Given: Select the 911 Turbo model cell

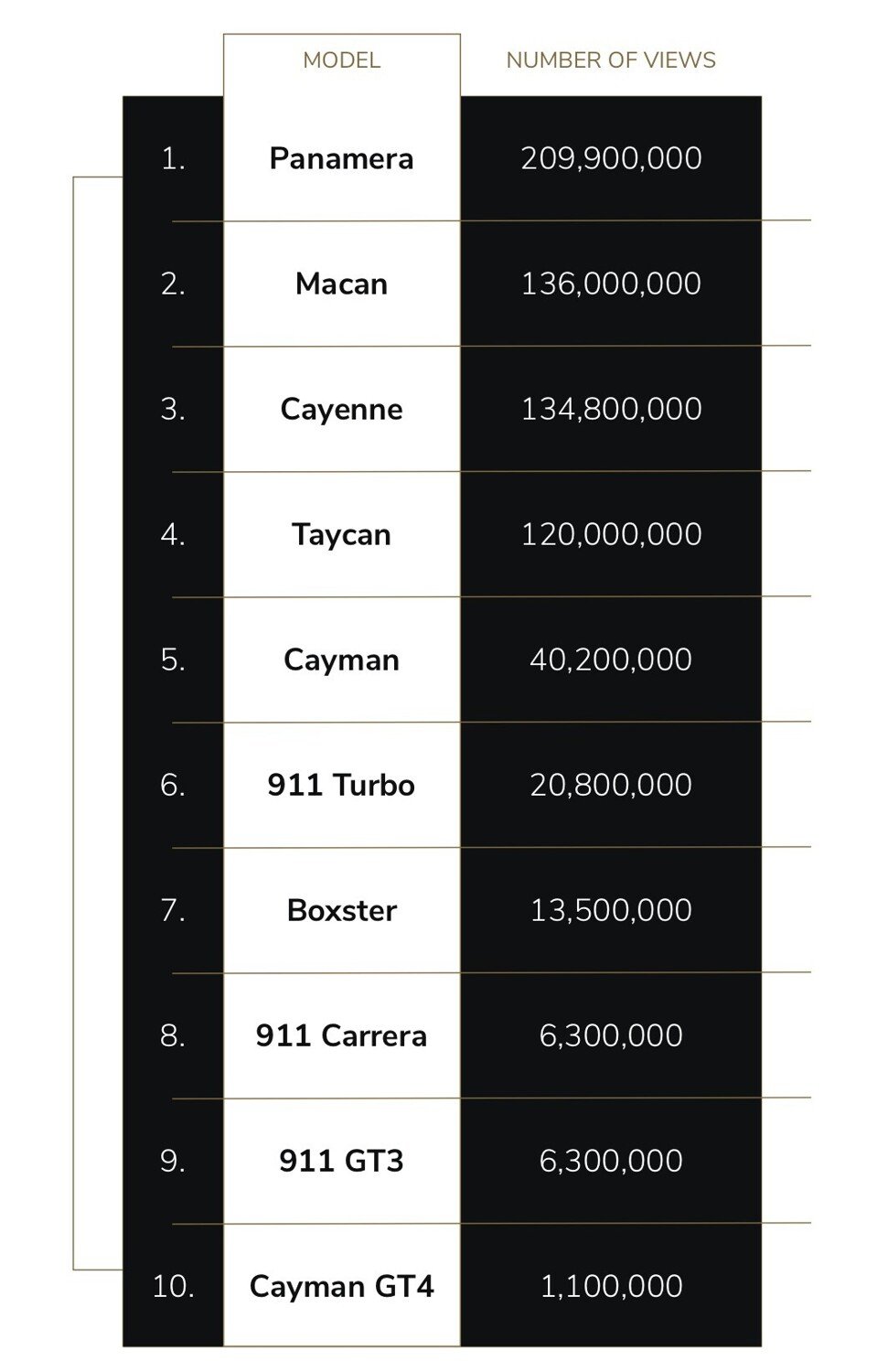Looking at the screenshot, I should [341, 785].
